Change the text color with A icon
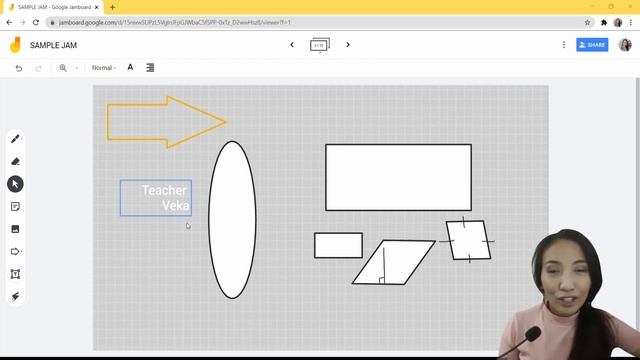This screenshot has height=360, width=640. tap(130, 67)
